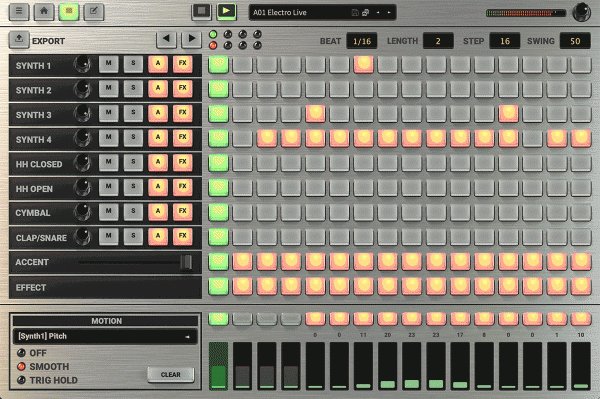
Task: Click the ACCENT amount slider handle
Action: (186, 262)
